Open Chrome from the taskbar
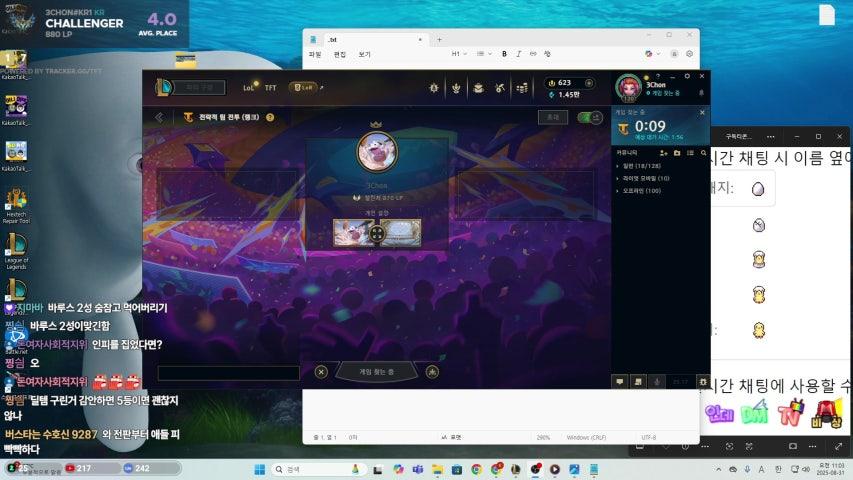The width and height of the screenshot is (853, 480). pos(477,469)
